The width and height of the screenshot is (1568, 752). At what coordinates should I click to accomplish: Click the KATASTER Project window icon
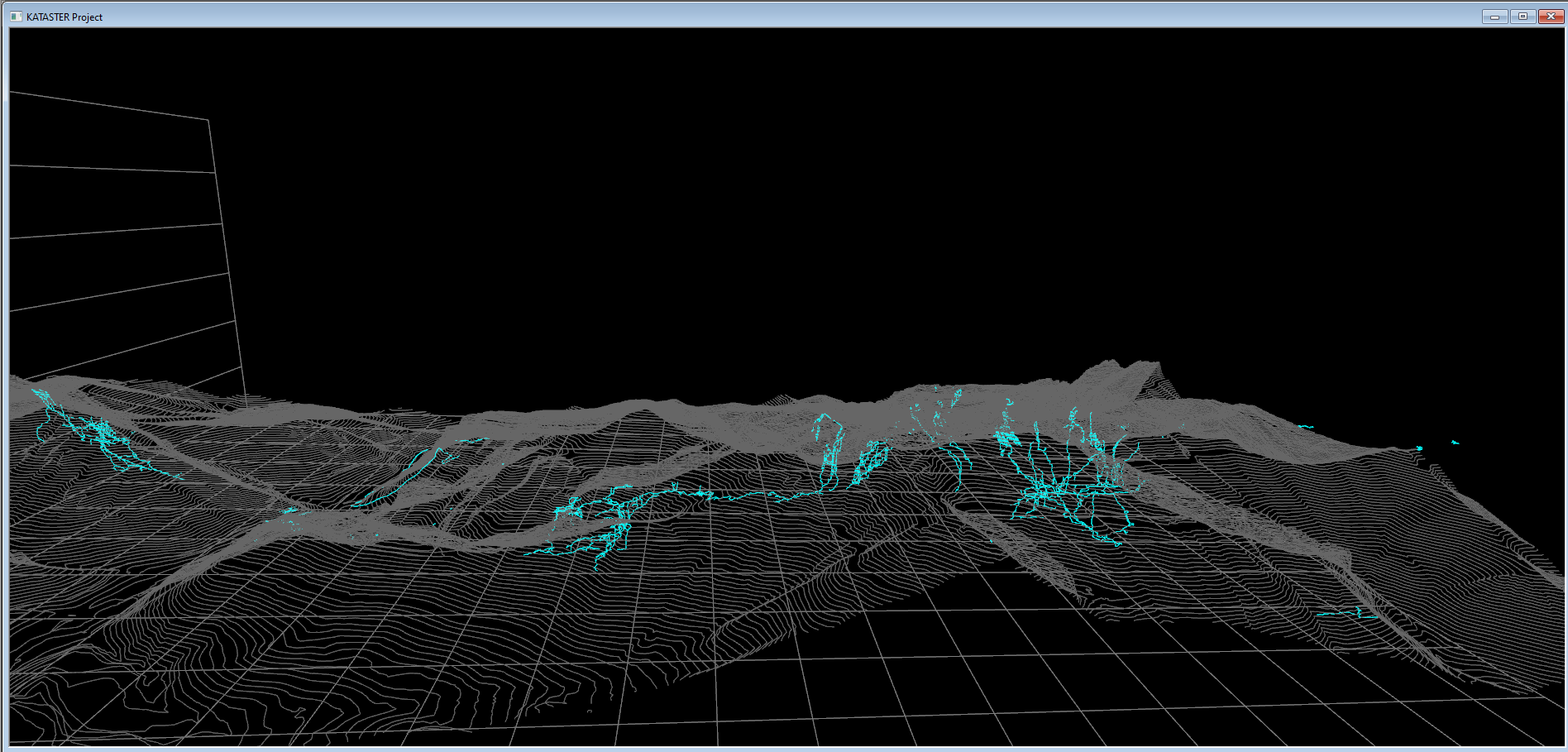click(16, 17)
